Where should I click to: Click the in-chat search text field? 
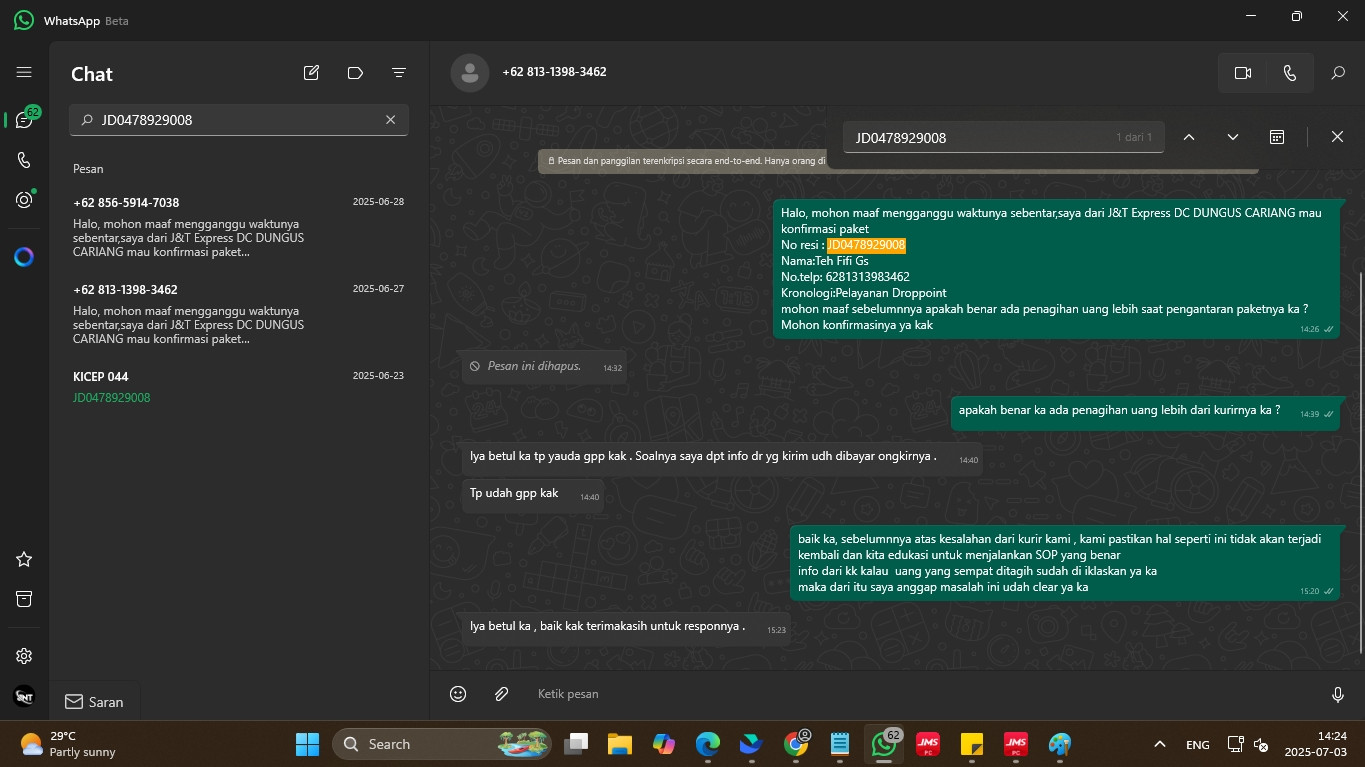[1003, 138]
